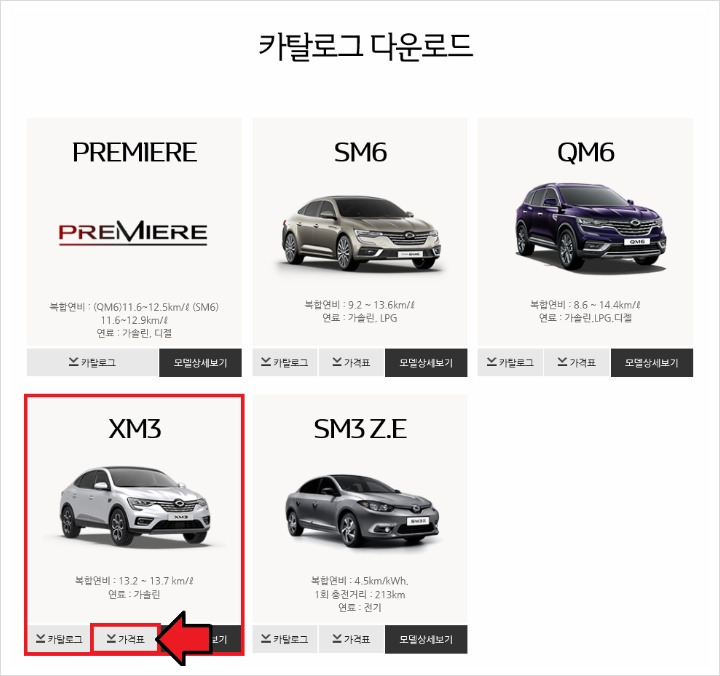View SM3 Z.E model details
The height and width of the screenshot is (676, 720).
tap(426, 639)
